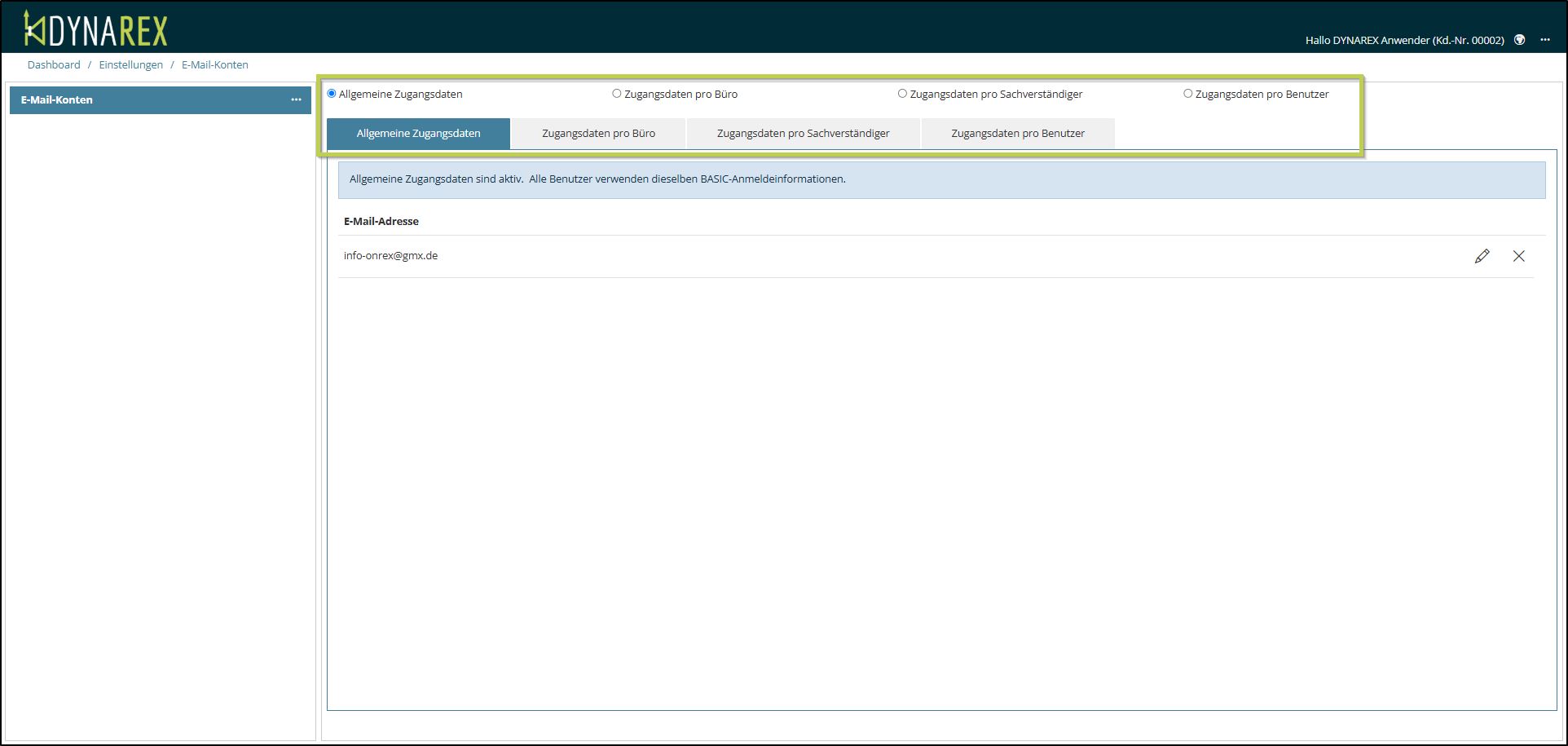Open the three-dots menu in the top right header
Viewport: 1568px width, 746px height.
pyautogui.click(x=1545, y=40)
